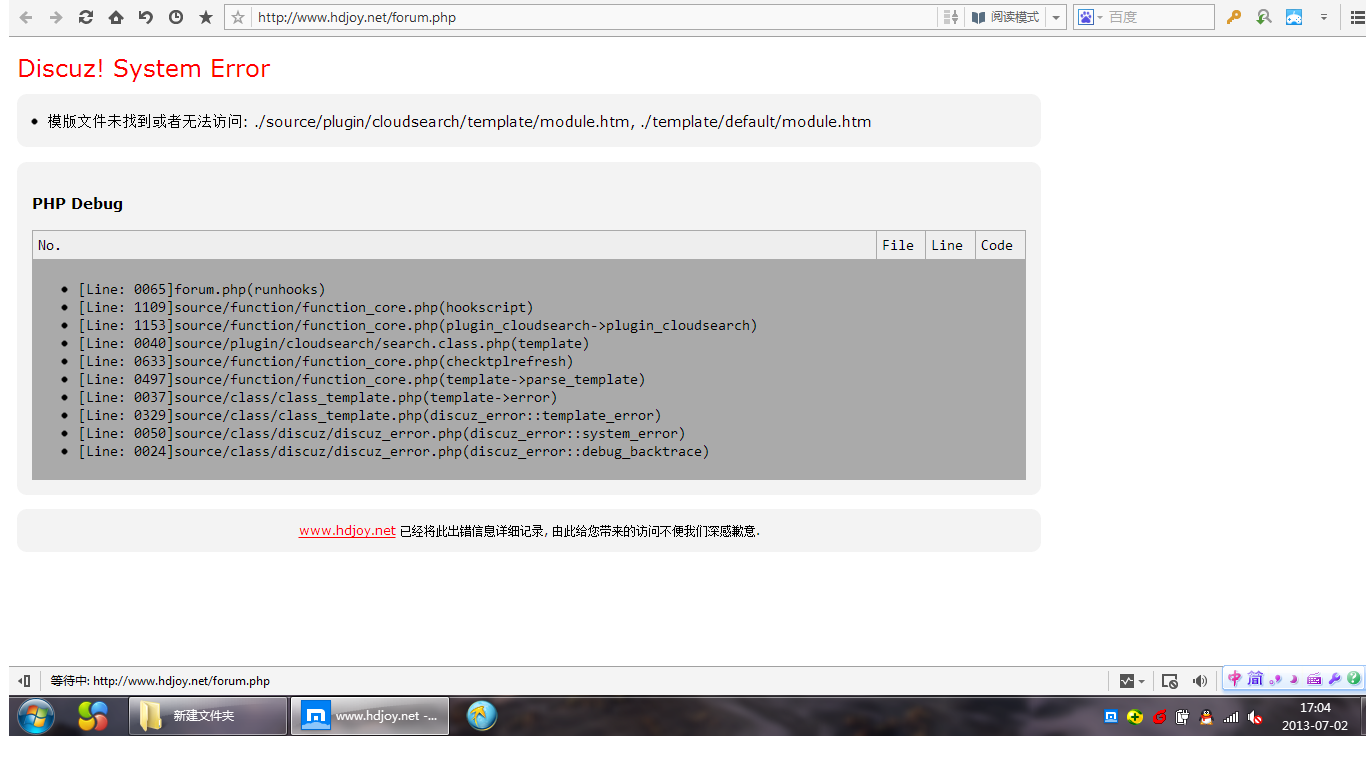Viewport: 1366px width, 768px height.
Task: Switch to the 新建文件夹 taskbar window
Action: (208, 716)
